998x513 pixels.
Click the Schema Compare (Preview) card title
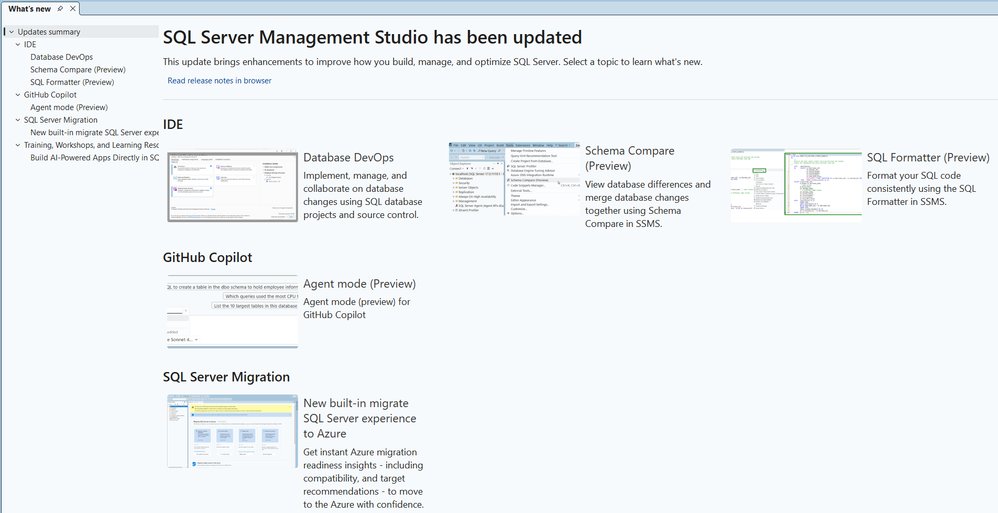629,158
